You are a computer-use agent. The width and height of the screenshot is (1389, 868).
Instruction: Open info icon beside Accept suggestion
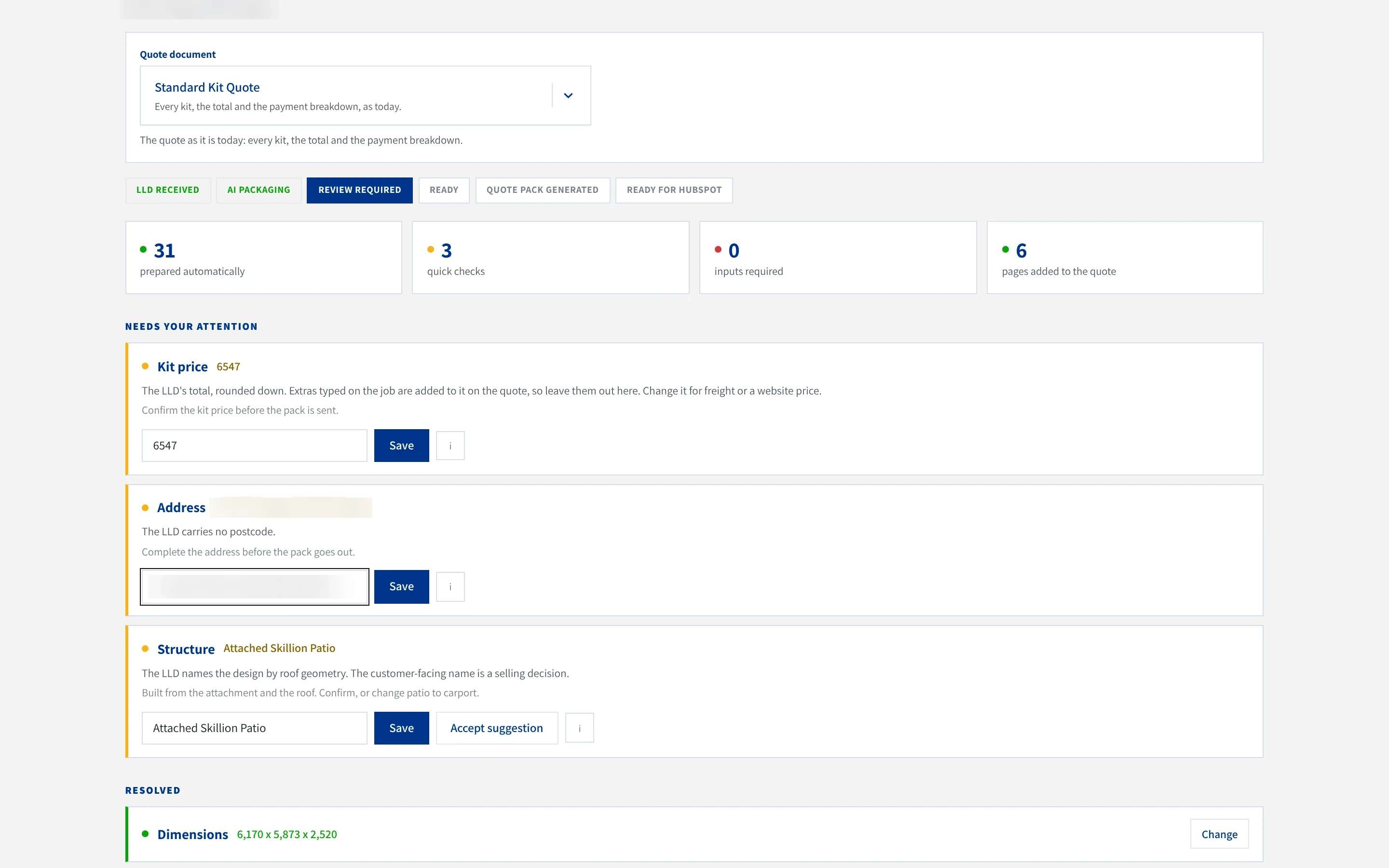point(579,728)
